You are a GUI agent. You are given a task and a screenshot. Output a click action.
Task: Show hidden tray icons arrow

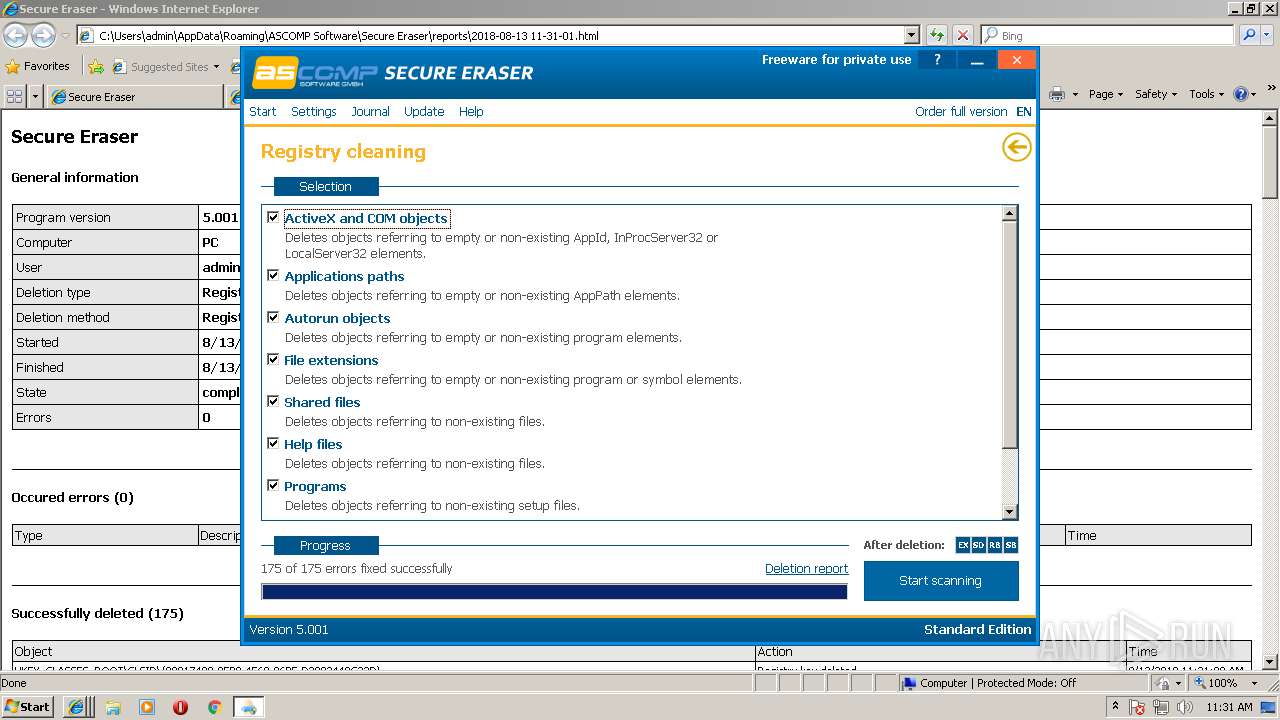1115,707
